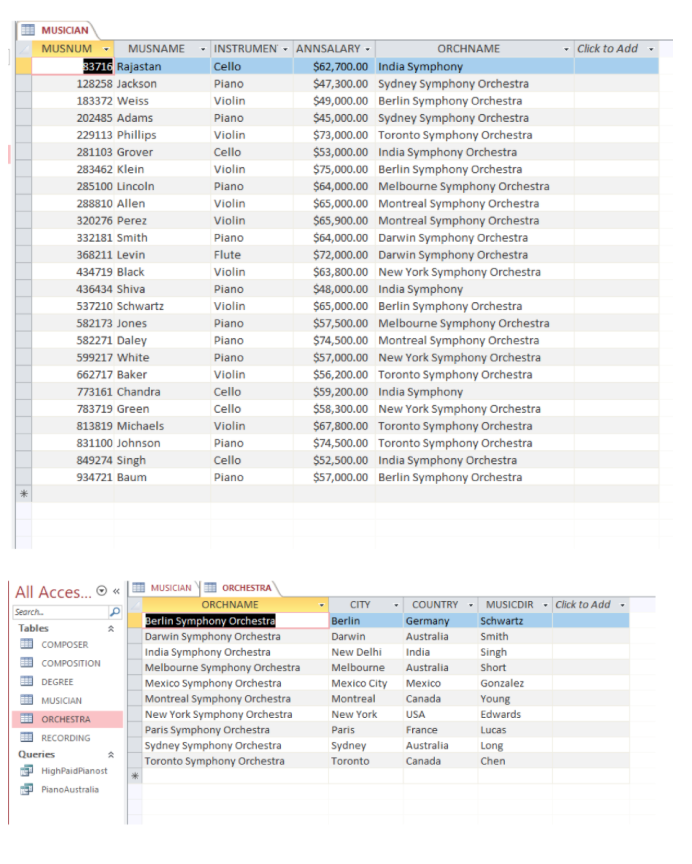Click the MUSICIAN tab above the top datasheet
Screen dimensions: 692x864
tap(56, 30)
